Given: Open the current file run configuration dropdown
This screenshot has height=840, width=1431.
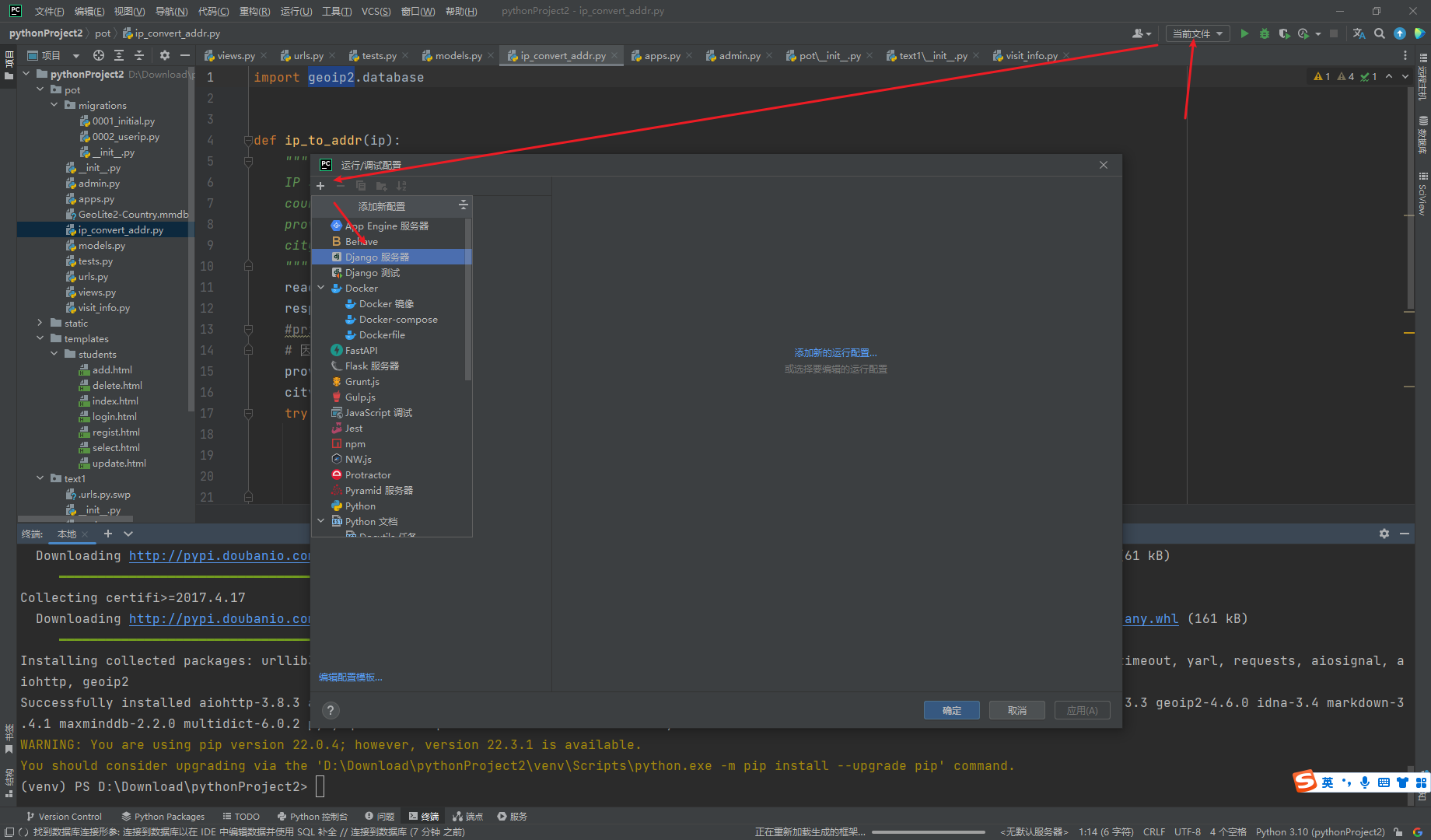Looking at the screenshot, I should (x=1198, y=33).
